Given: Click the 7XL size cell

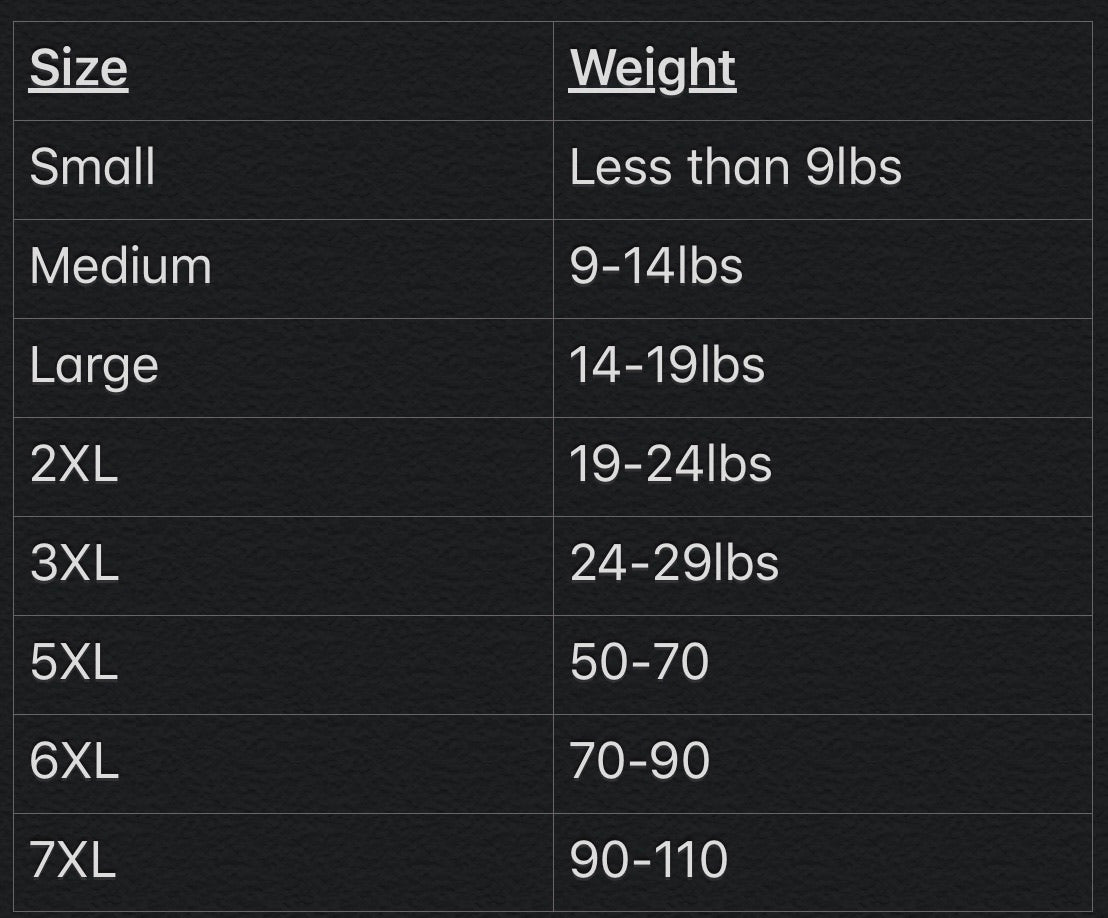Looking at the screenshot, I should click(x=283, y=862).
